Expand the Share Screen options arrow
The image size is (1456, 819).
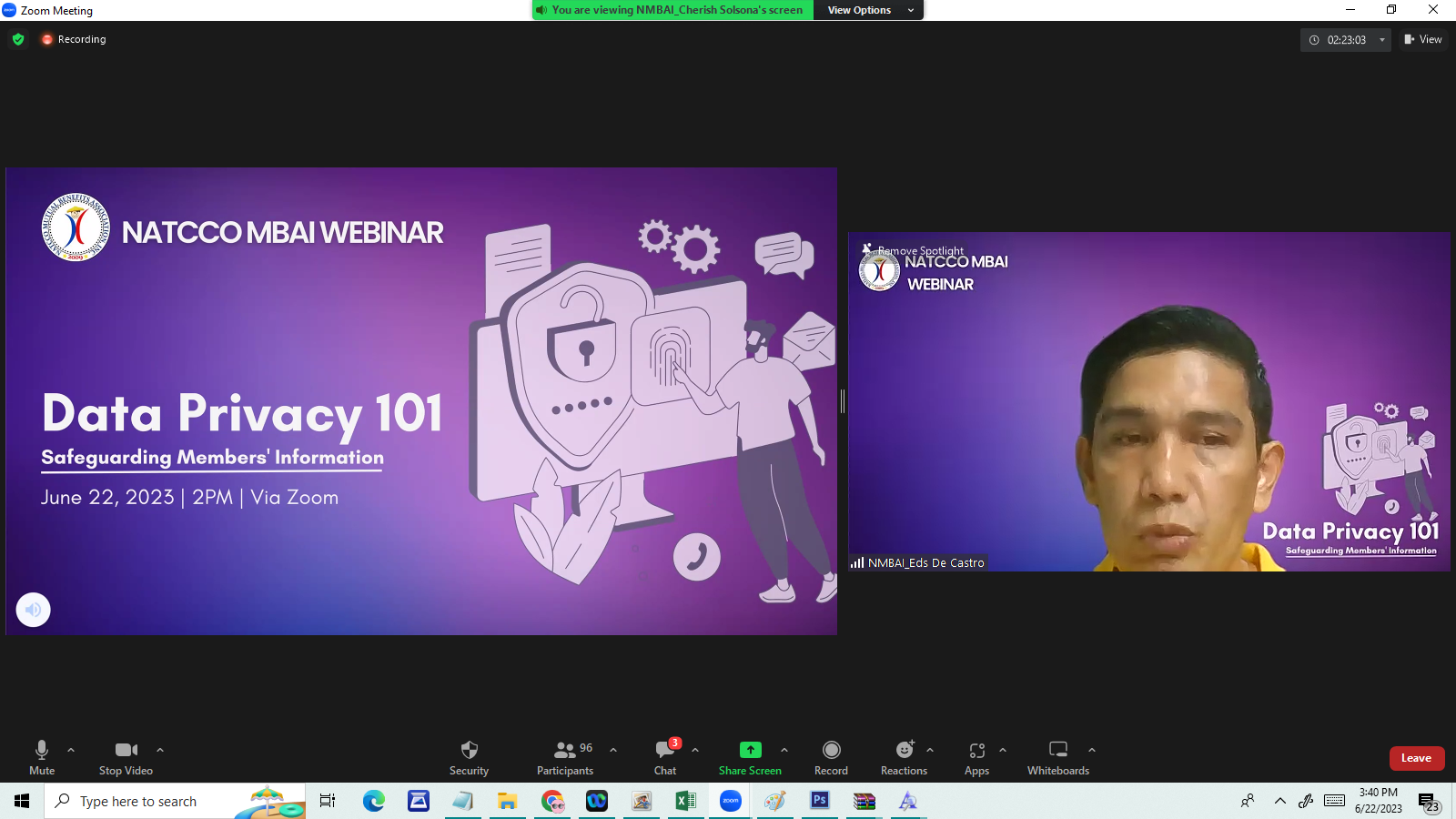click(x=784, y=750)
